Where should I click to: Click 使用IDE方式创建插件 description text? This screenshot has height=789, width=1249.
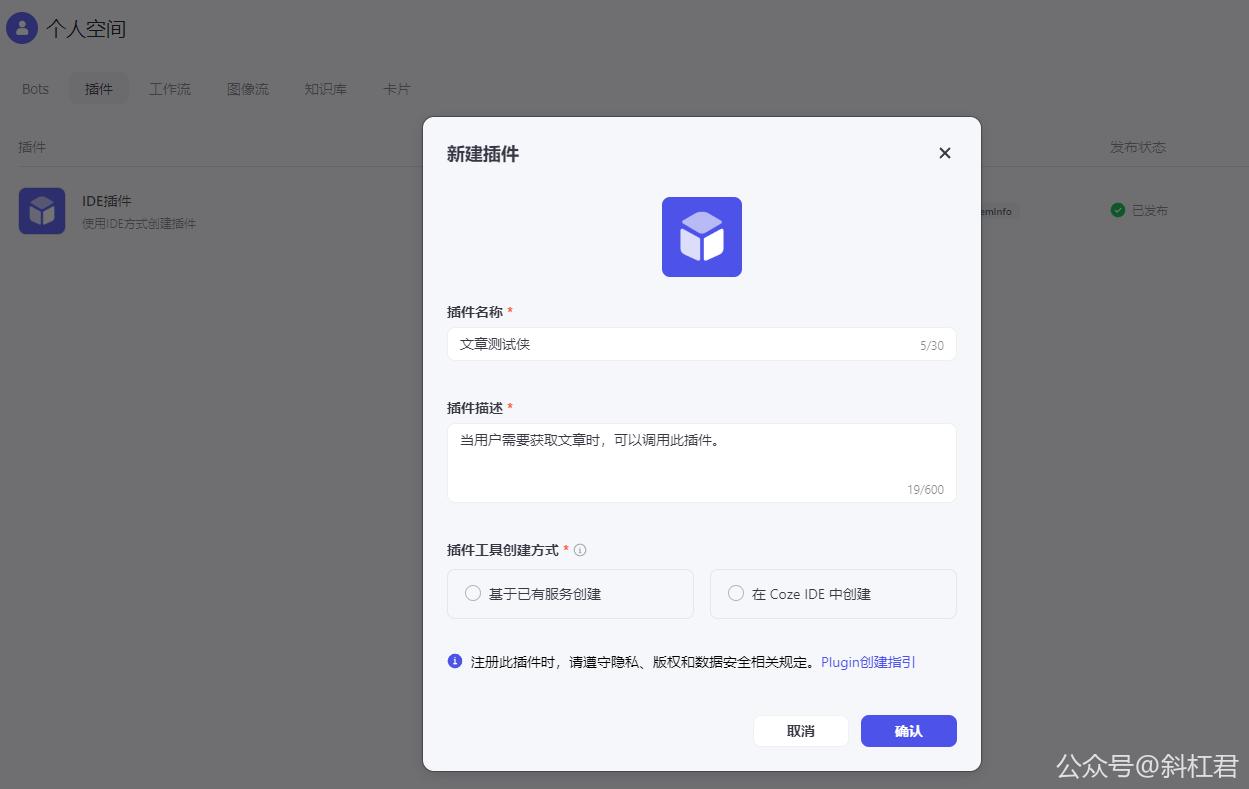pyautogui.click(x=139, y=224)
